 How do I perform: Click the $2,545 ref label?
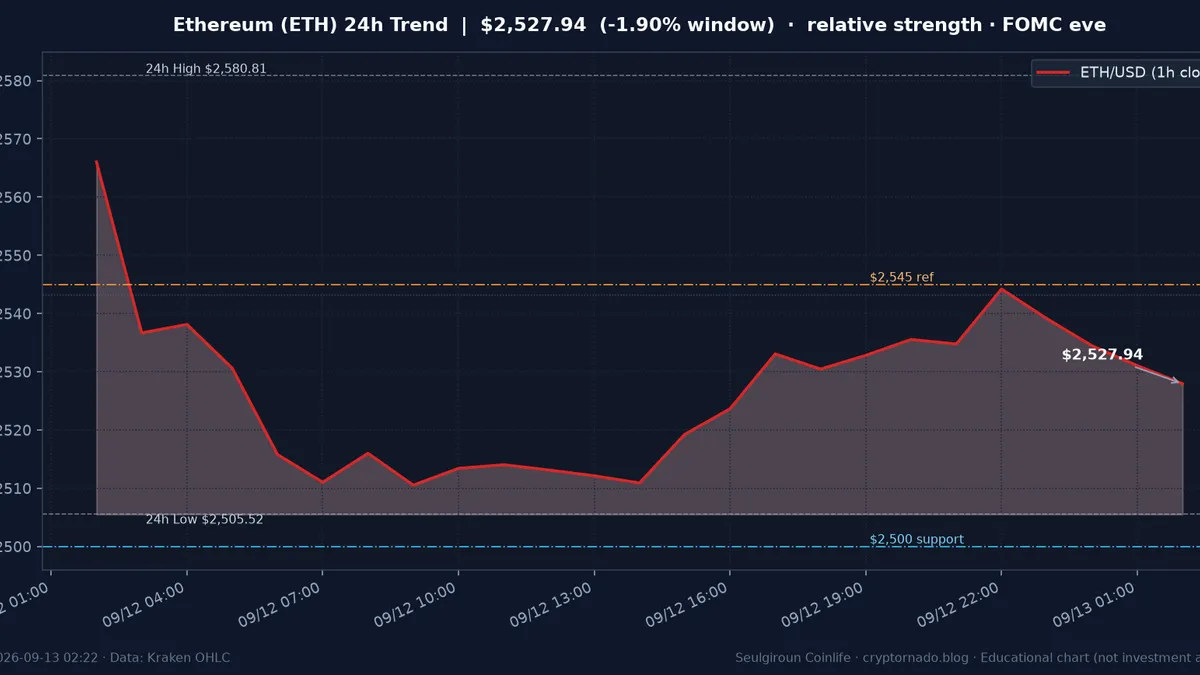[902, 277]
